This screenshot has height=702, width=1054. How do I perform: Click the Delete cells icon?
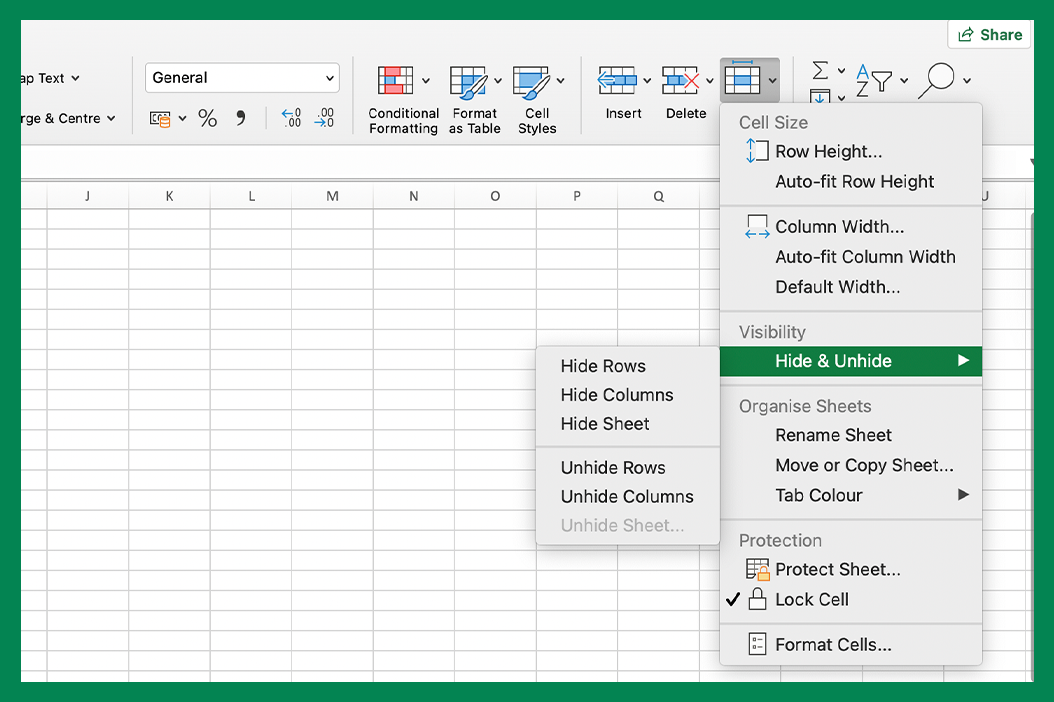(x=681, y=81)
